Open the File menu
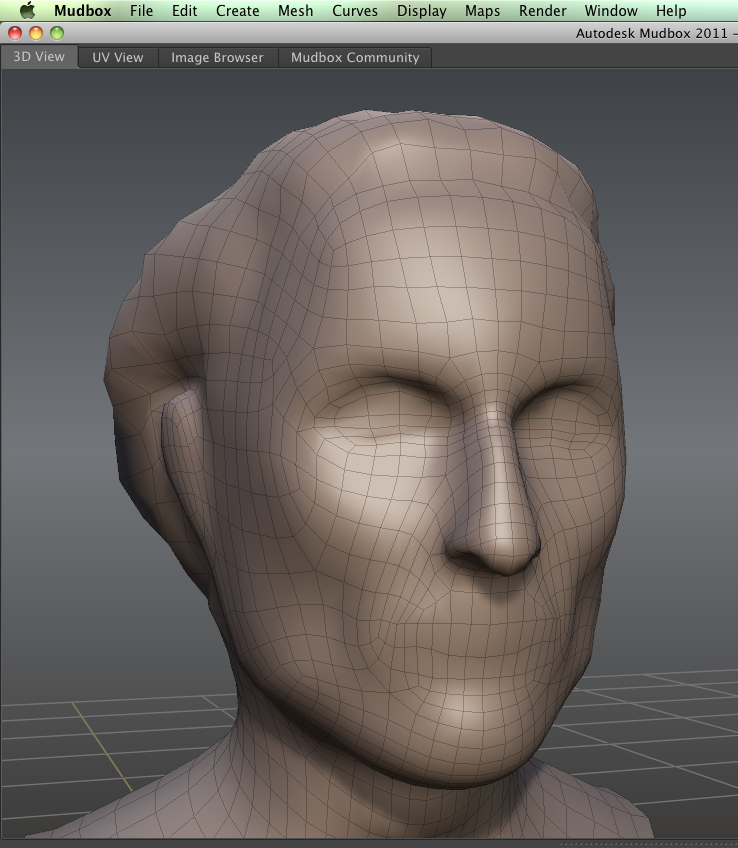The height and width of the screenshot is (848, 738). tap(141, 11)
